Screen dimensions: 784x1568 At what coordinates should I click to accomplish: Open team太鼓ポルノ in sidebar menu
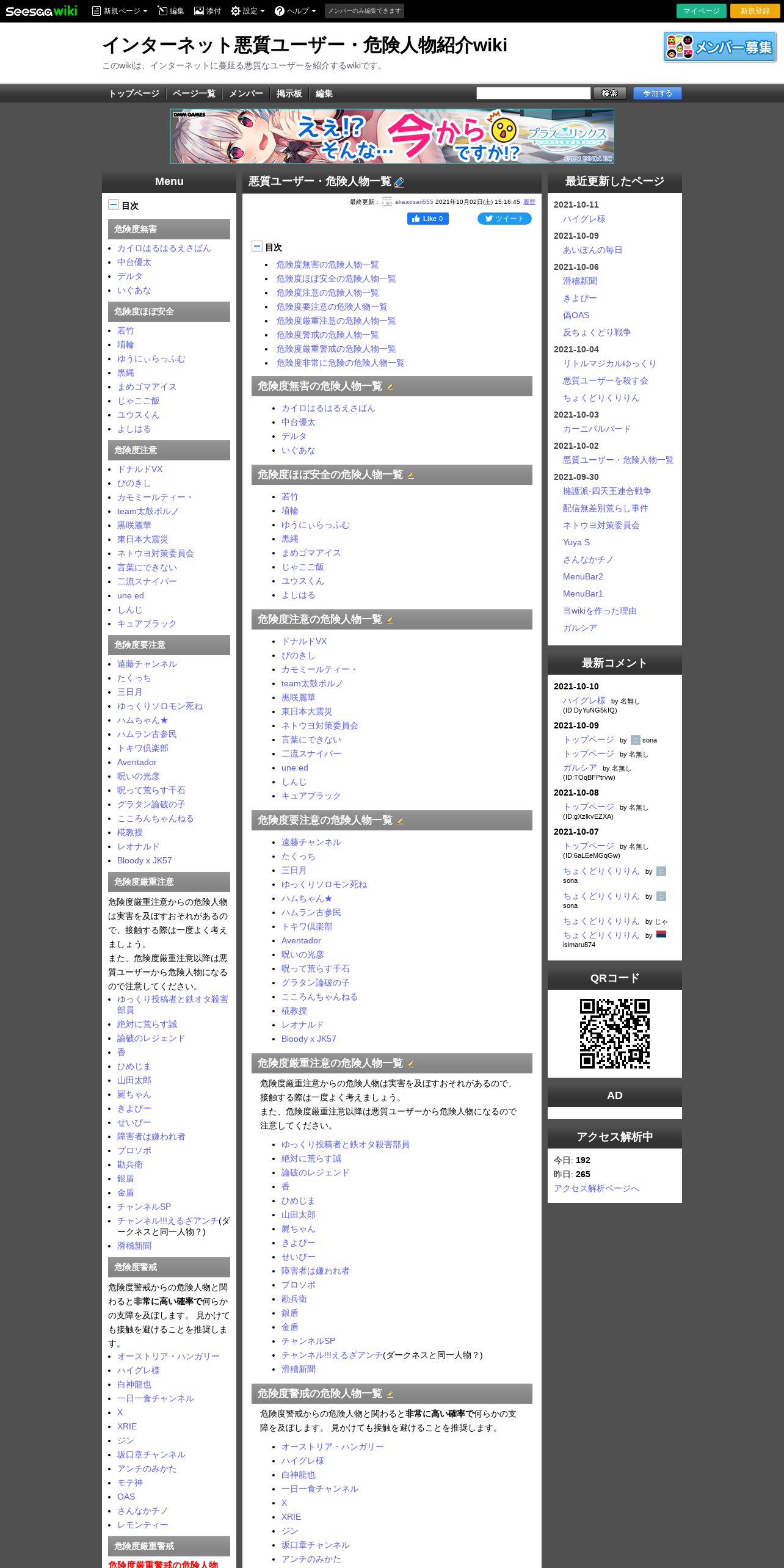tap(148, 511)
